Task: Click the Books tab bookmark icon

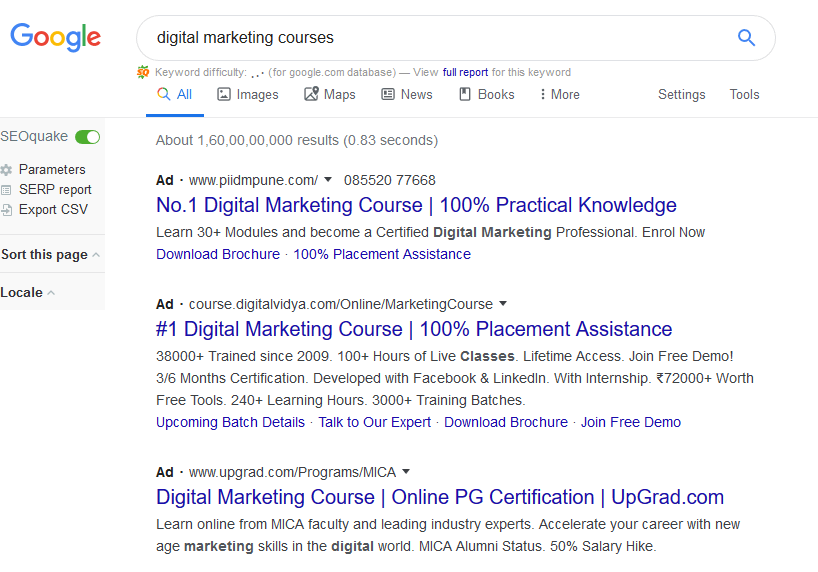Action: click(465, 94)
